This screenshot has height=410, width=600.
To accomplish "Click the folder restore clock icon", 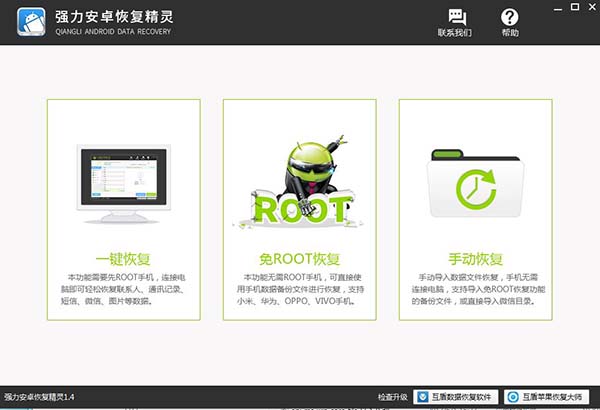I will click(476, 183).
